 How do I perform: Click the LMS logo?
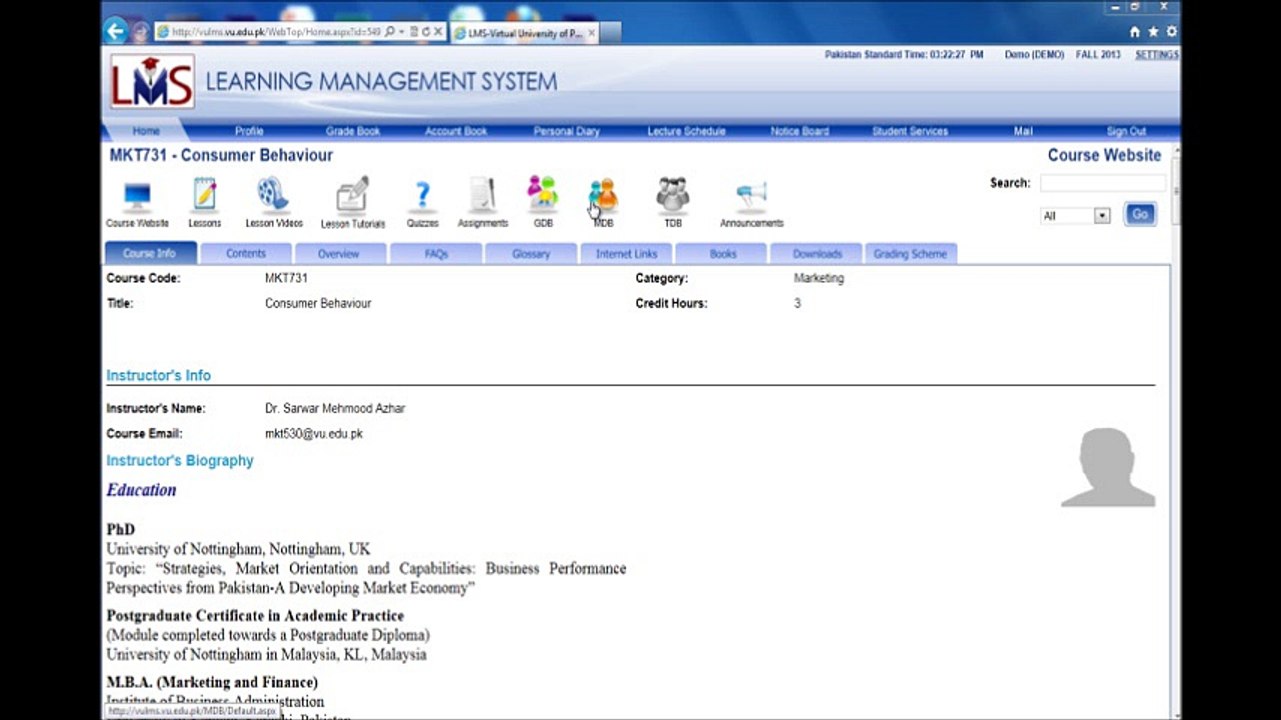point(152,82)
